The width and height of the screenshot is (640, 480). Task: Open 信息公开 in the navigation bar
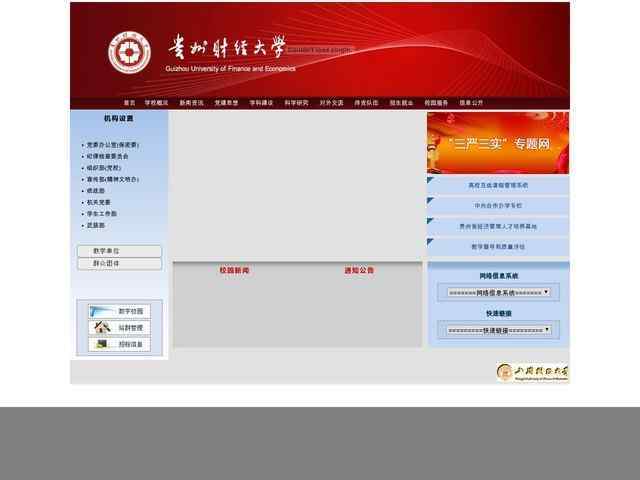tap(471, 103)
